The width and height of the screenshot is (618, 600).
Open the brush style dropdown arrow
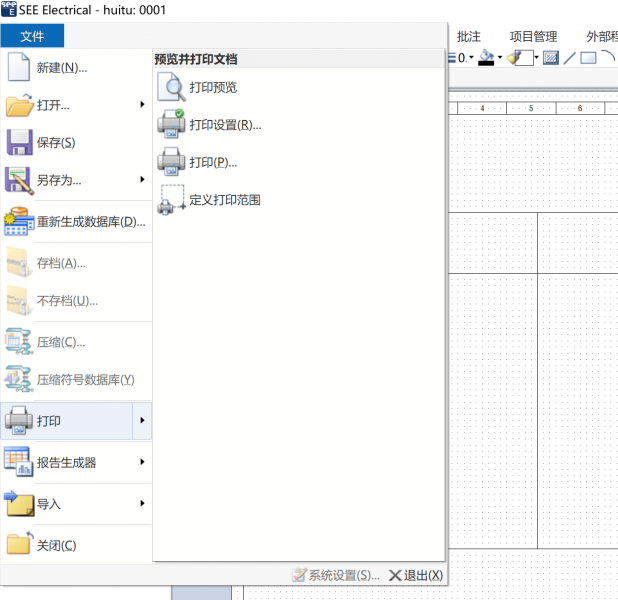pos(536,58)
